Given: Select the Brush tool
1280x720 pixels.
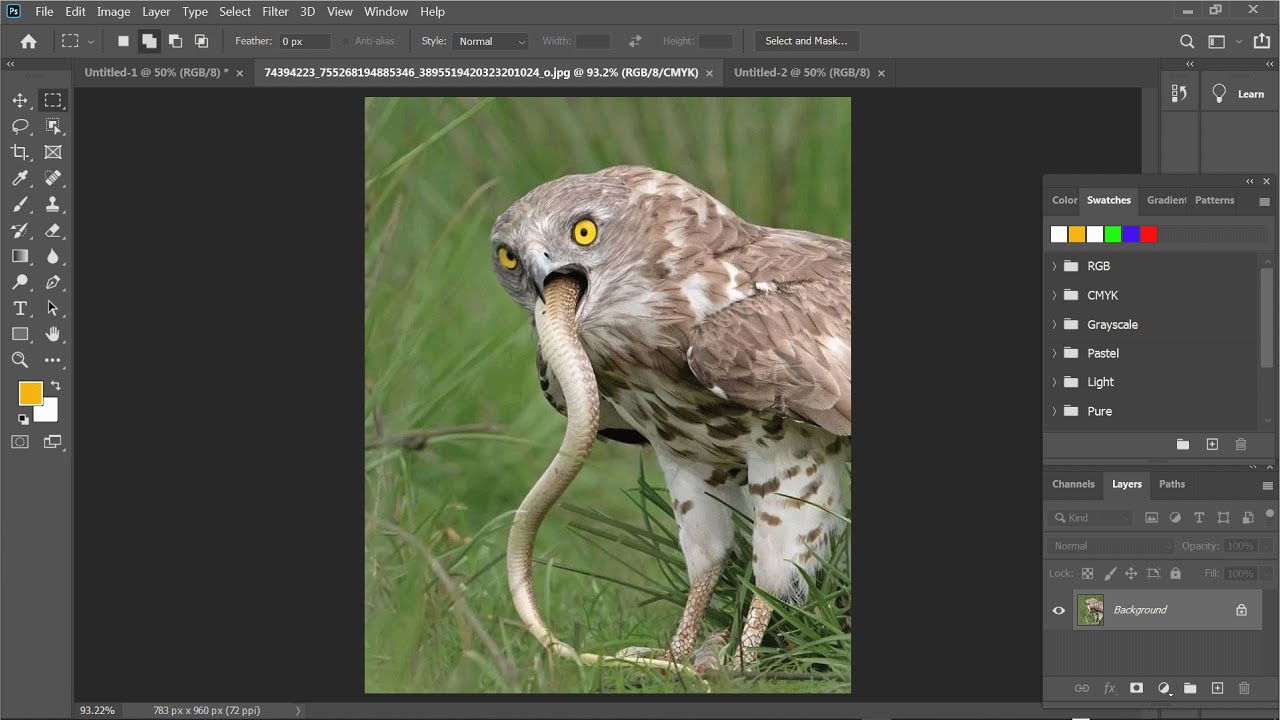Looking at the screenshot, I should coord(20,204).
